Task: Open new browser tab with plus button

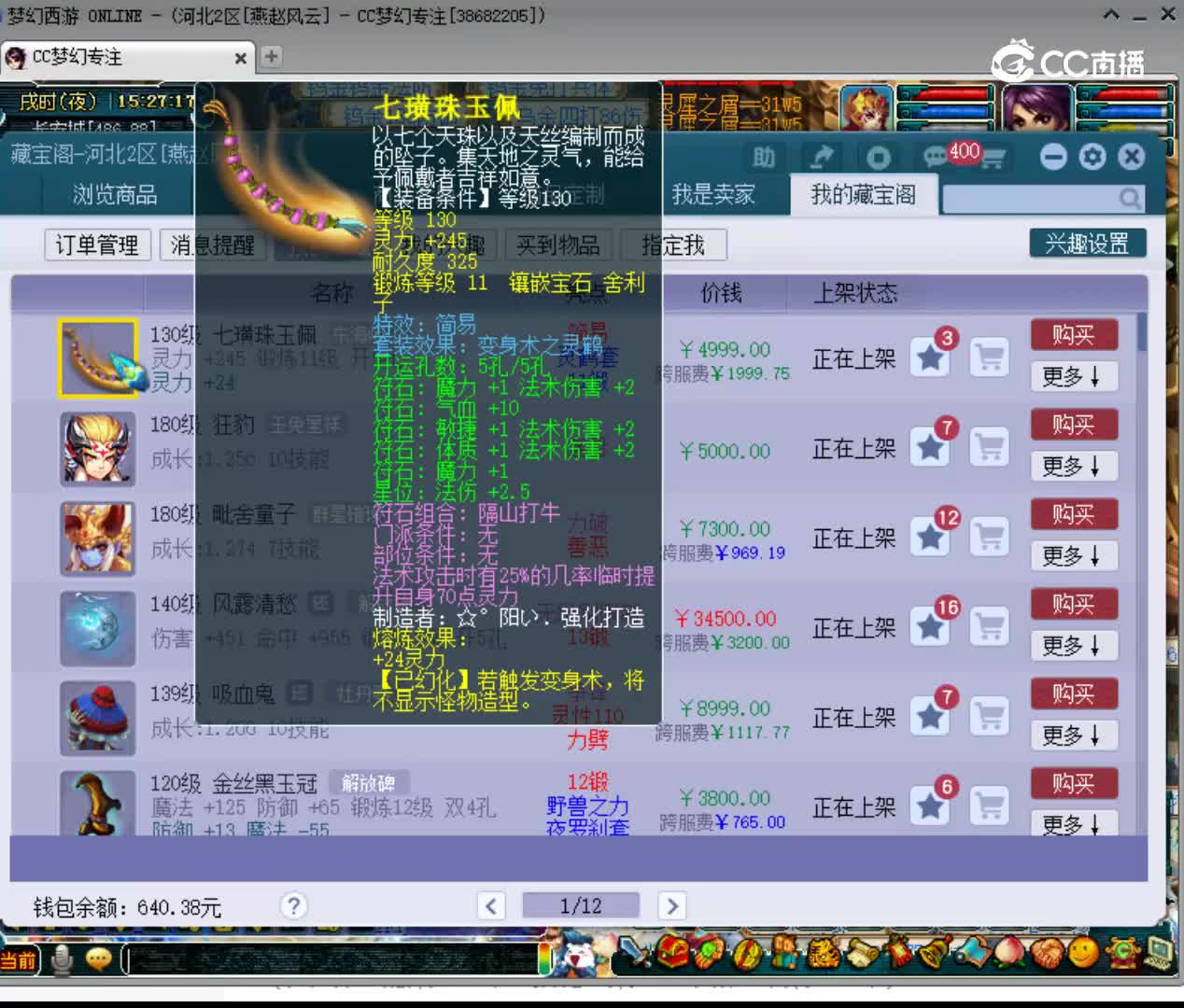Action: coord(271,57)
